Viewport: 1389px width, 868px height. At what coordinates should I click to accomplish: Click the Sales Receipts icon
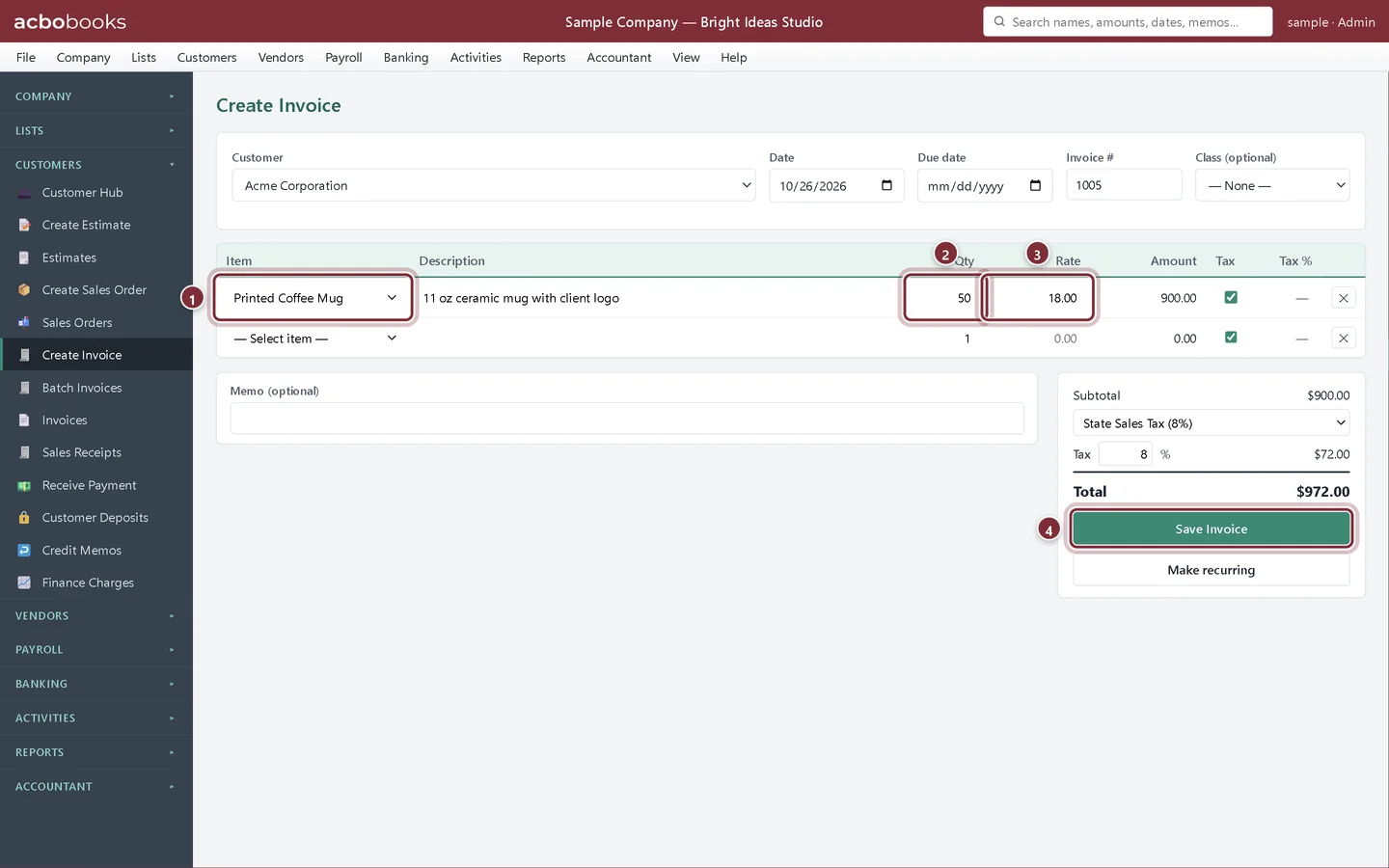pyautogui.click(x=24, y=453)
